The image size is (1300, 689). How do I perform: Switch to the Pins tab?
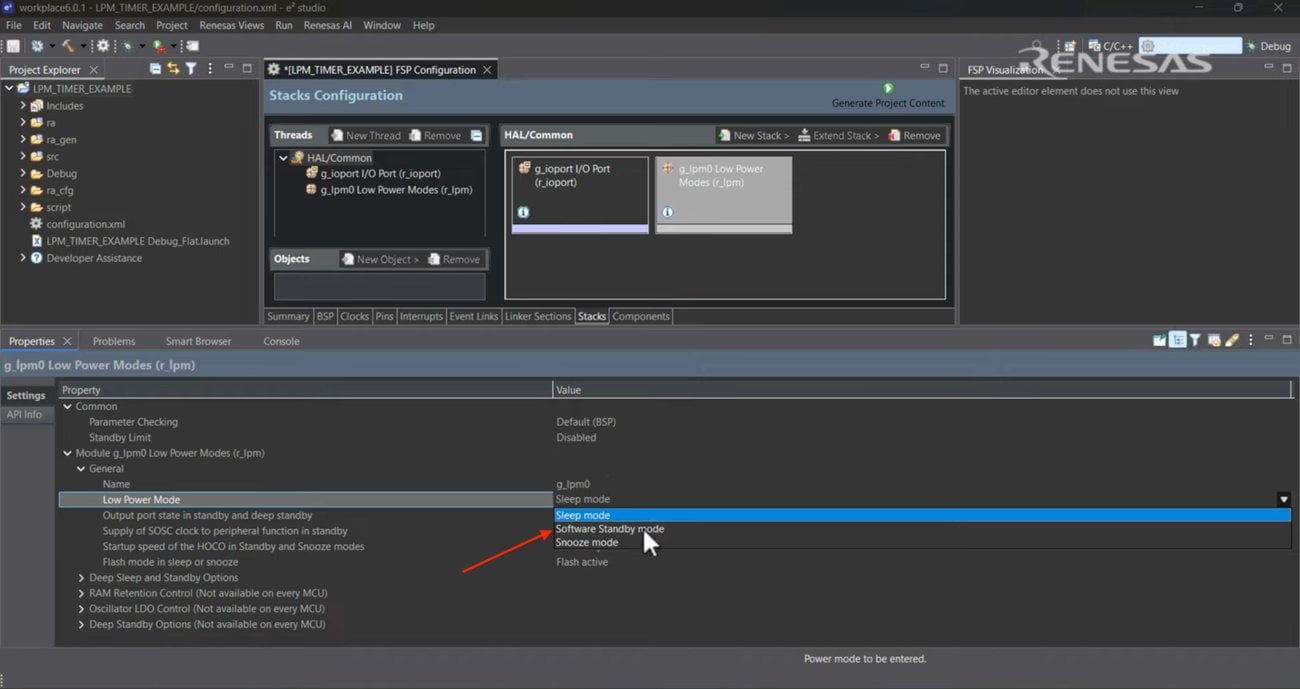click(x=384, y=316)
